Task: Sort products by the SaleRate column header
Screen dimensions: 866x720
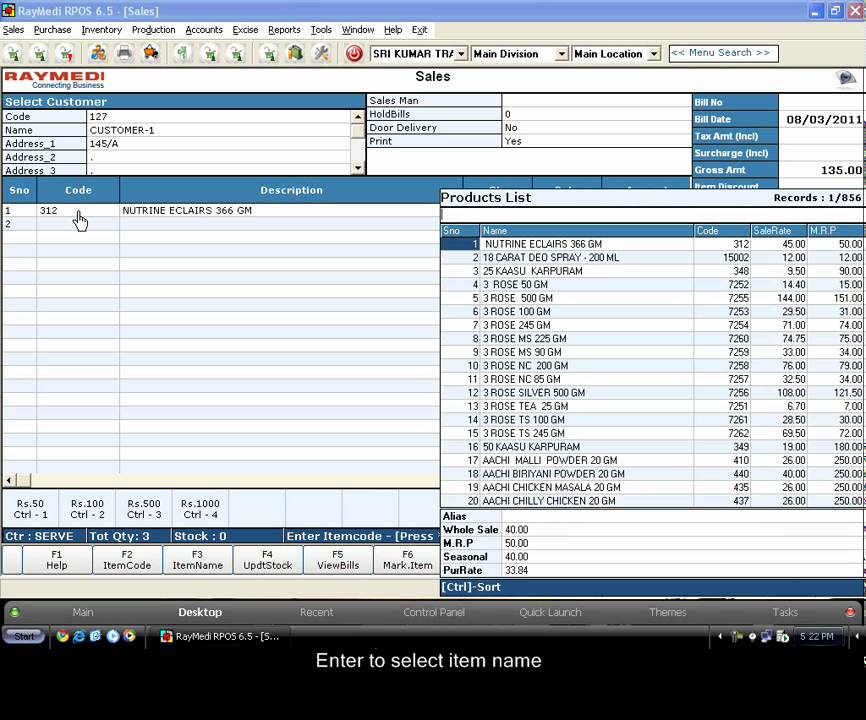Action: 779,231
